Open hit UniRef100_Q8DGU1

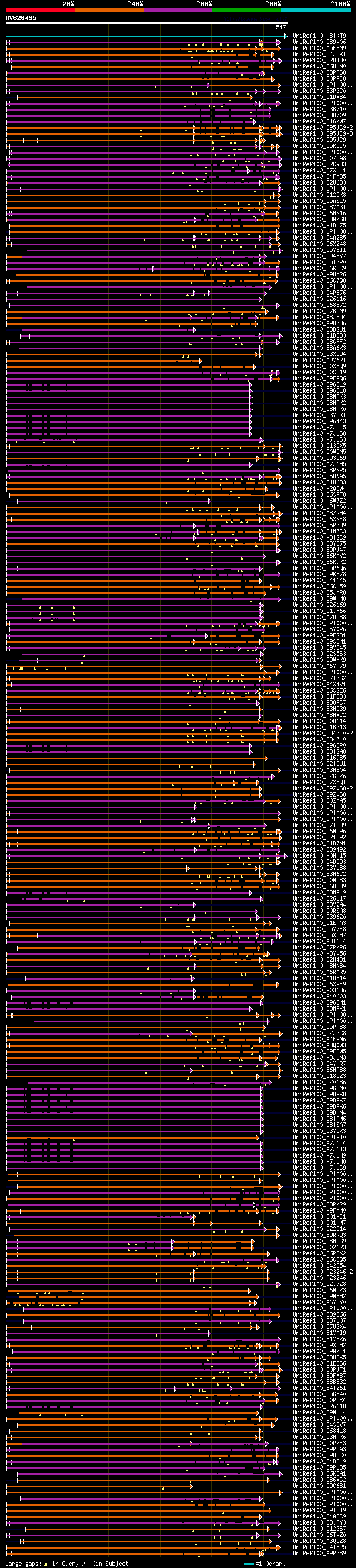click(x=319, y=329)
